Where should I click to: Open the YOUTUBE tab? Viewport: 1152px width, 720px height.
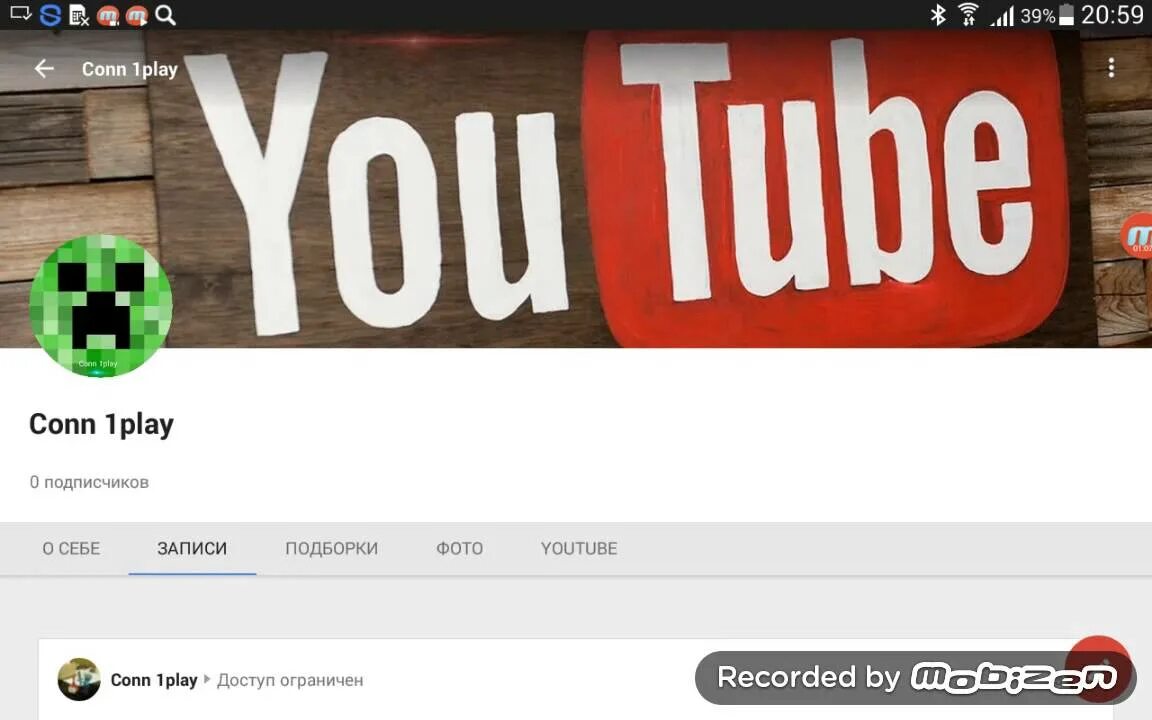[579, 549]
